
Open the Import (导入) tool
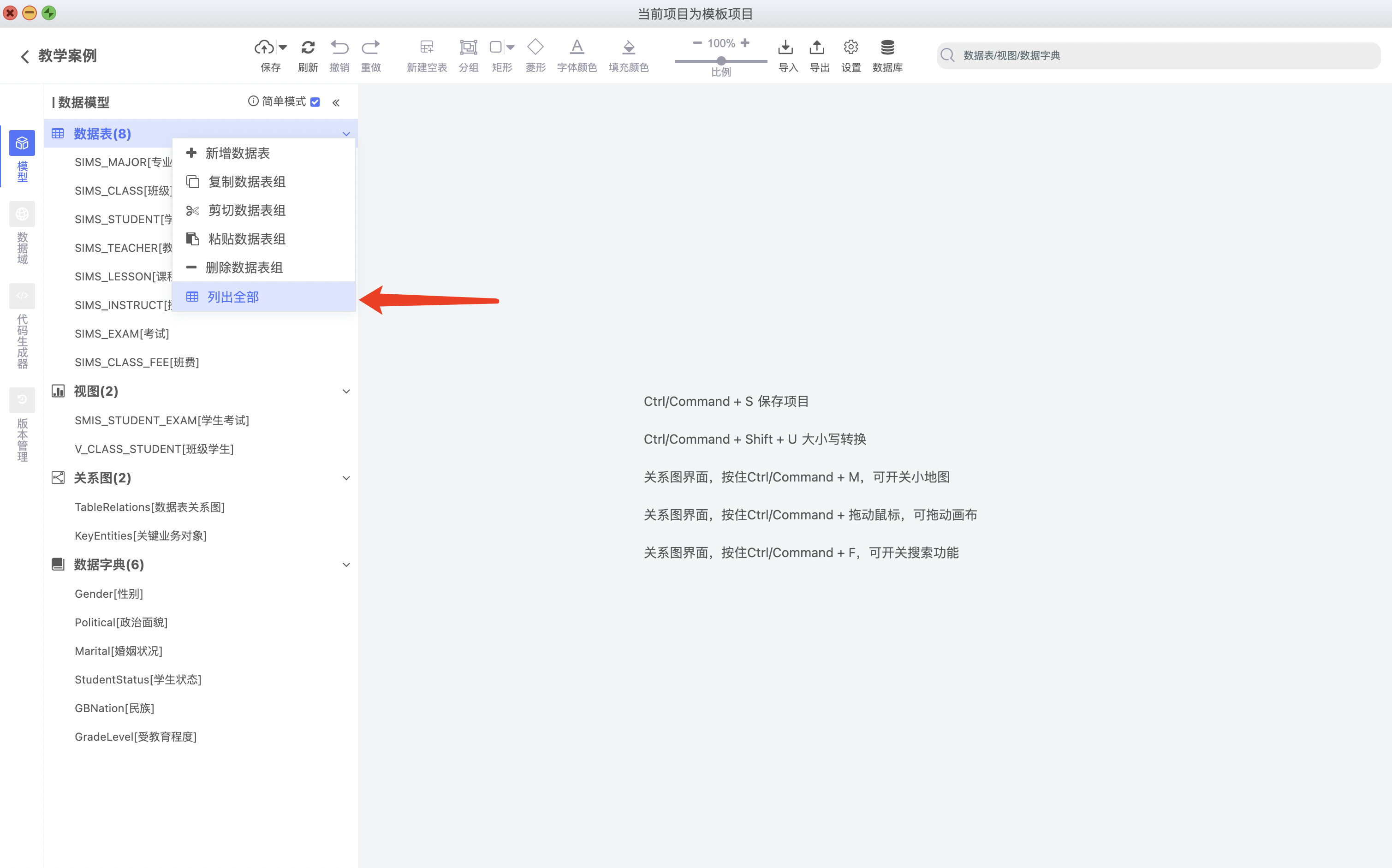(785, 48)
